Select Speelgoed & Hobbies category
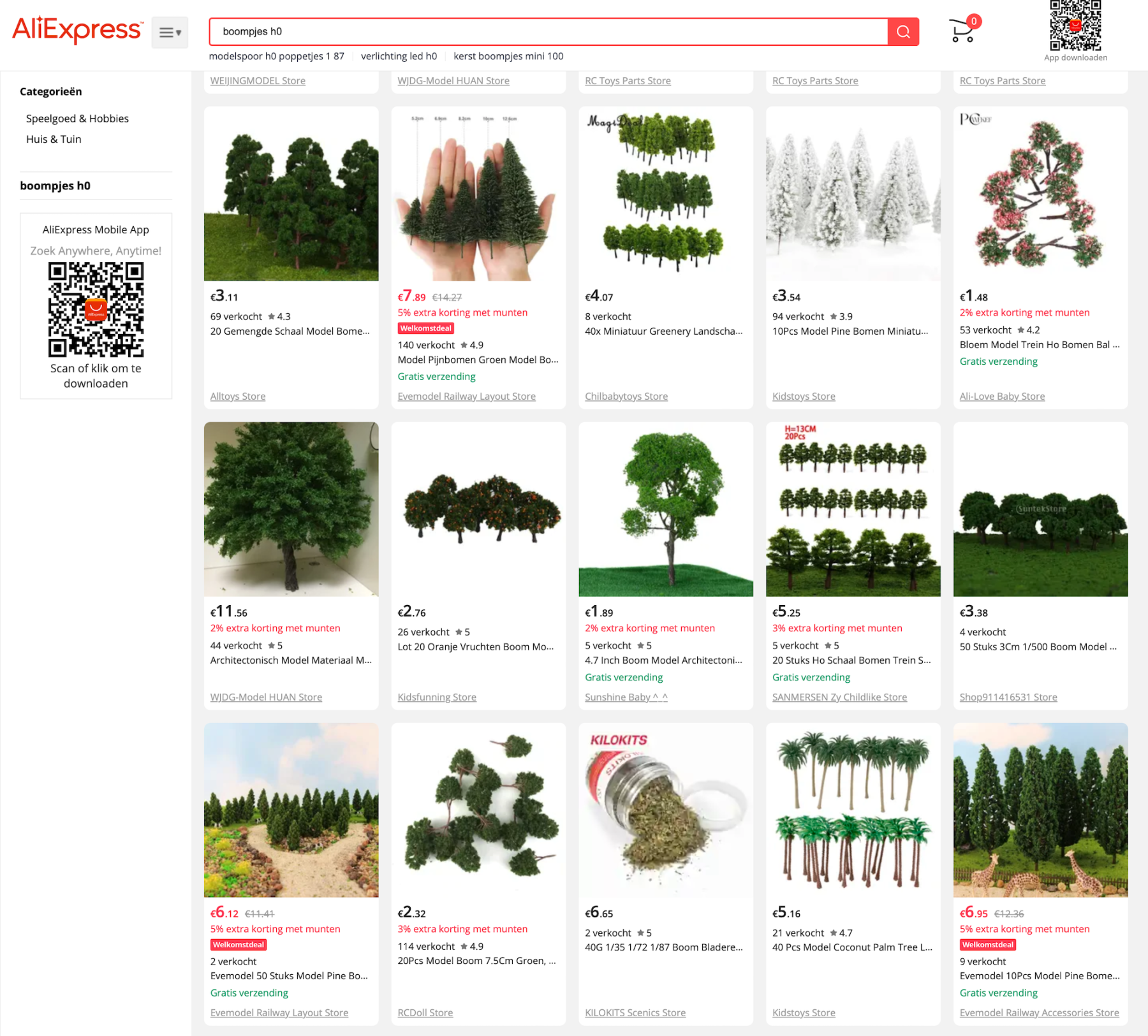The width and height of the screenshot is (1148, 1036). tap(77, 119)
